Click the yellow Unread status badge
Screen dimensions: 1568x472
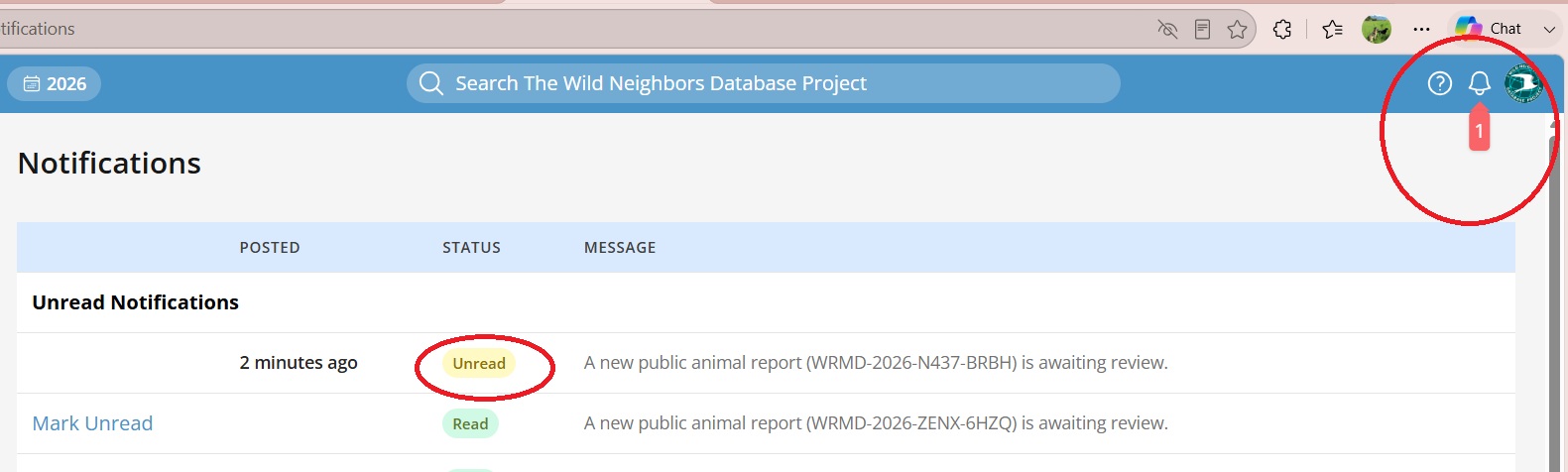[479, 363]
